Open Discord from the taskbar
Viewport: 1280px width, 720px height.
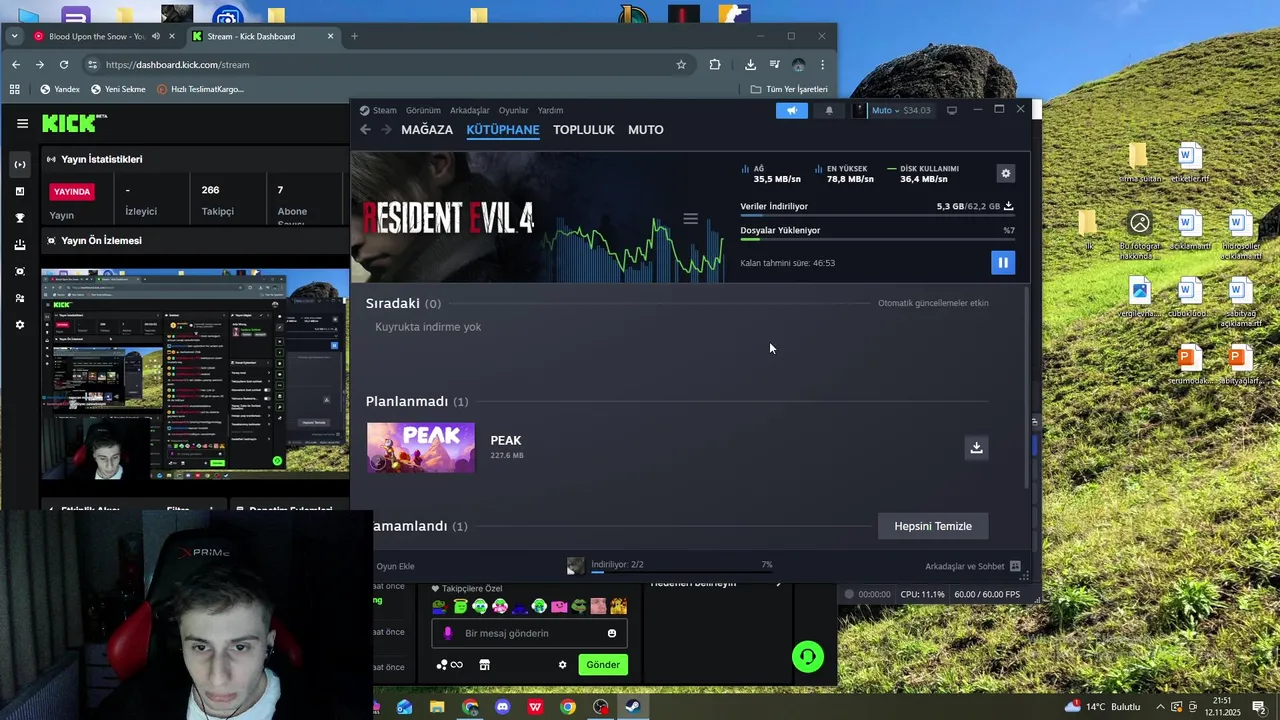[x=502, y=707]
